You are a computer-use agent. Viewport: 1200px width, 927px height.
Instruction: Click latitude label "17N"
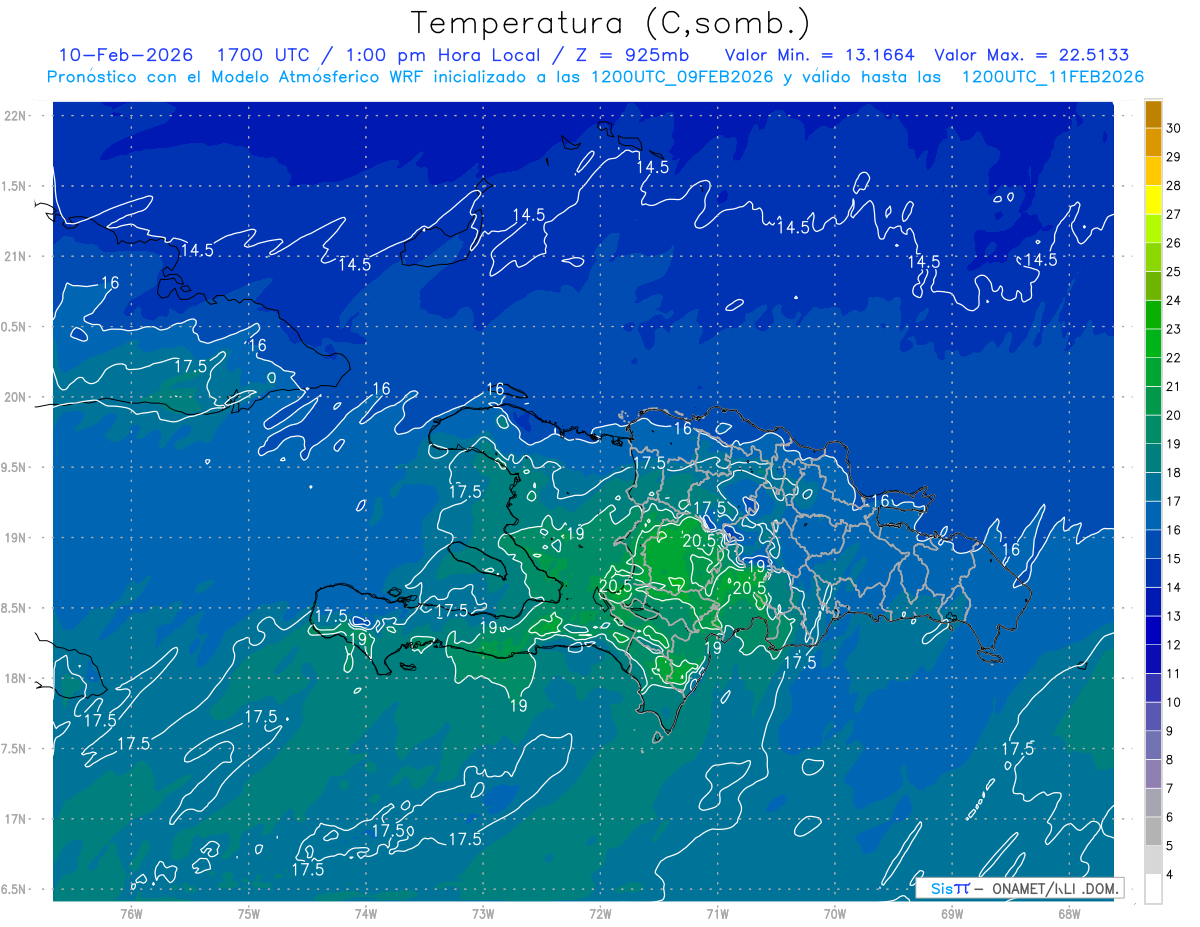pyautogui.click(x=15, y=820)
